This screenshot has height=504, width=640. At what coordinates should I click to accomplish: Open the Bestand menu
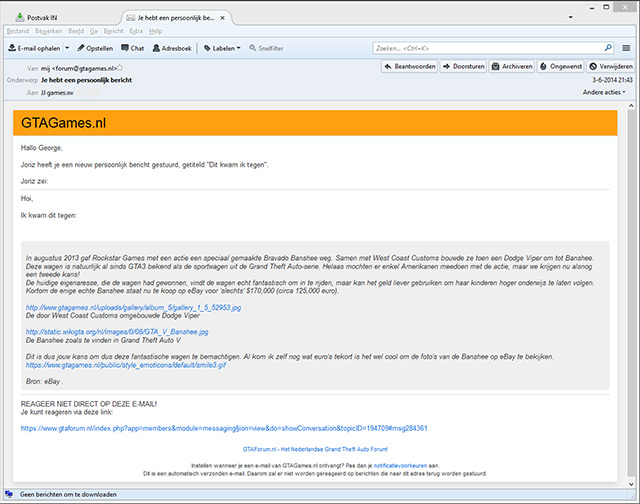[18, 31]
